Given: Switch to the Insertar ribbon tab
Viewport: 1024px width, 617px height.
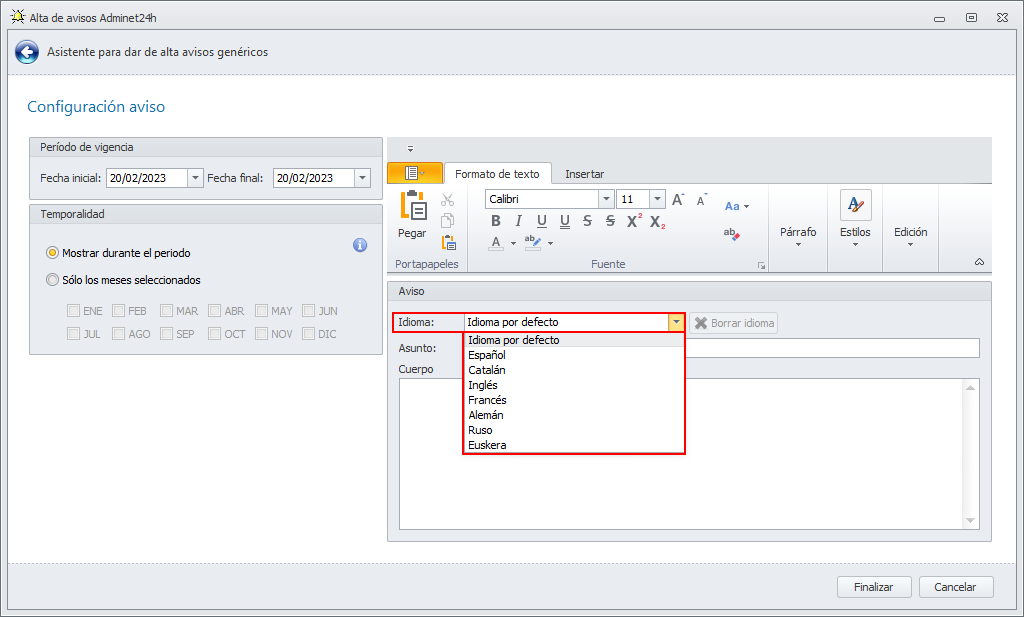Looking at the screenshot, I should coord(584,174).
